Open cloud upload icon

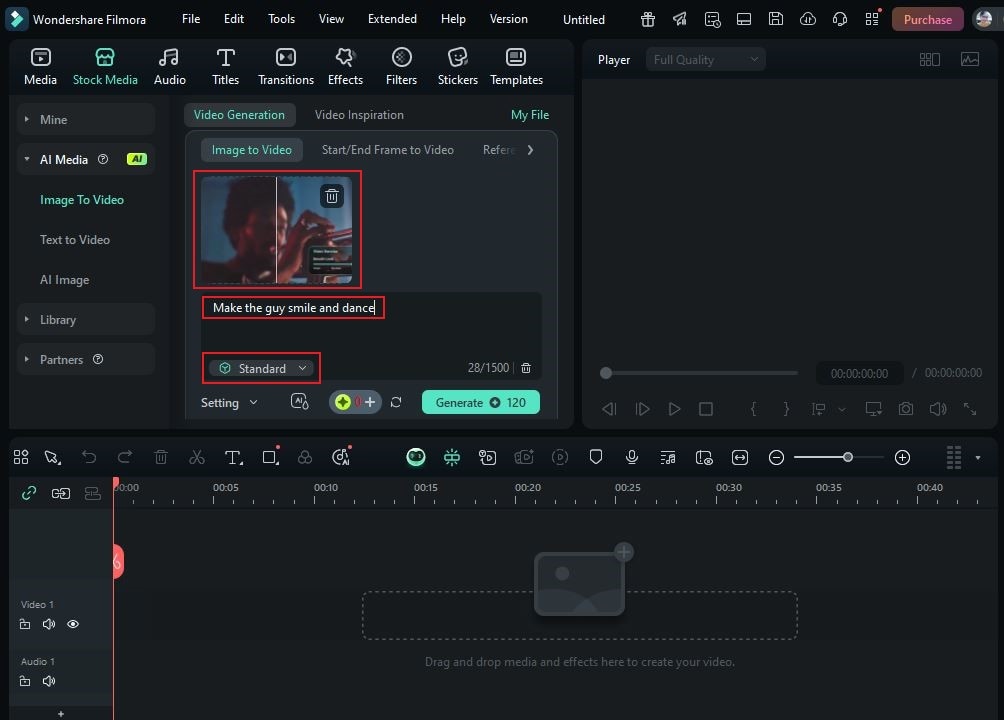click(x=807, y=19)
